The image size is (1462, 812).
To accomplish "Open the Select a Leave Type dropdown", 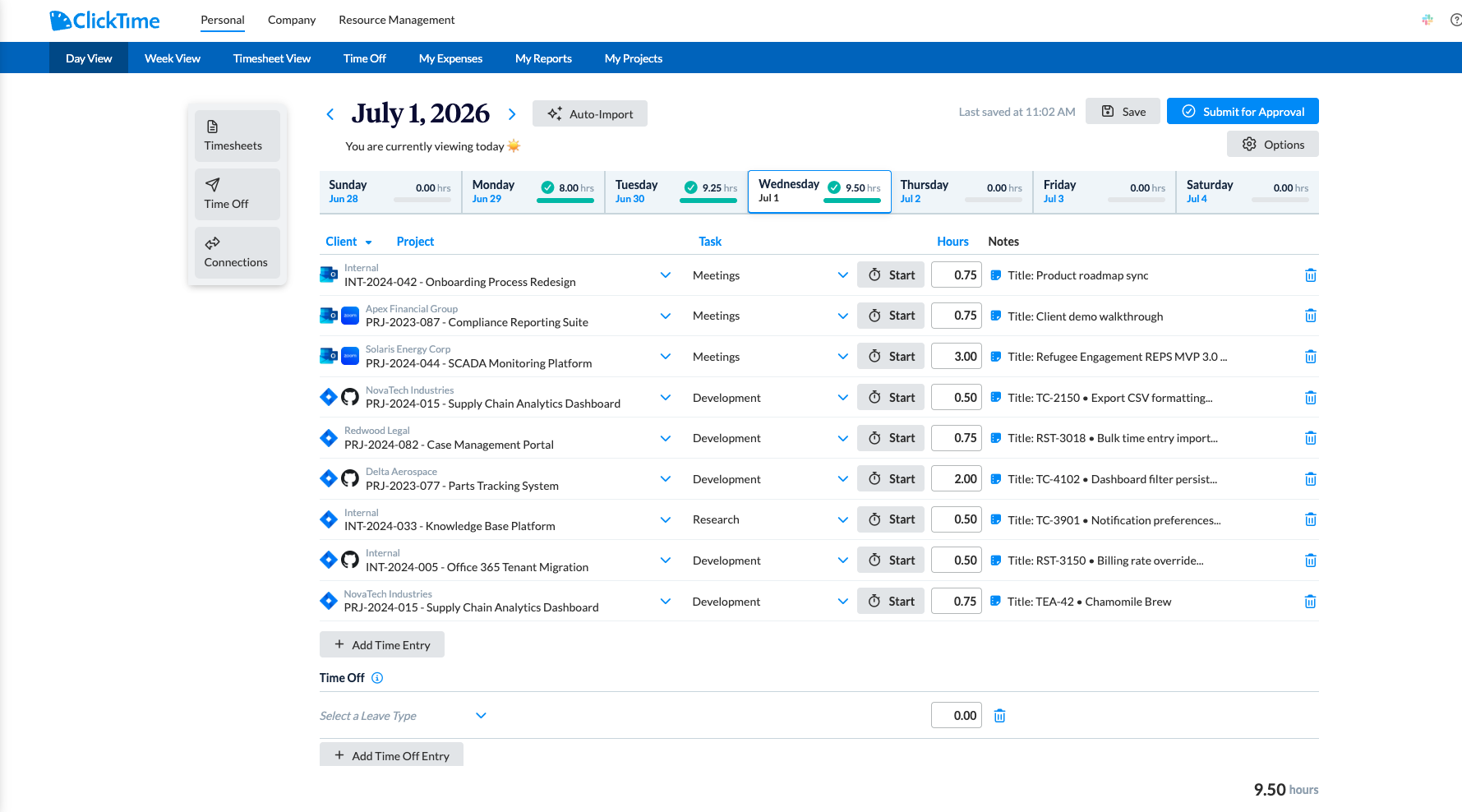I will coord(404,716).
